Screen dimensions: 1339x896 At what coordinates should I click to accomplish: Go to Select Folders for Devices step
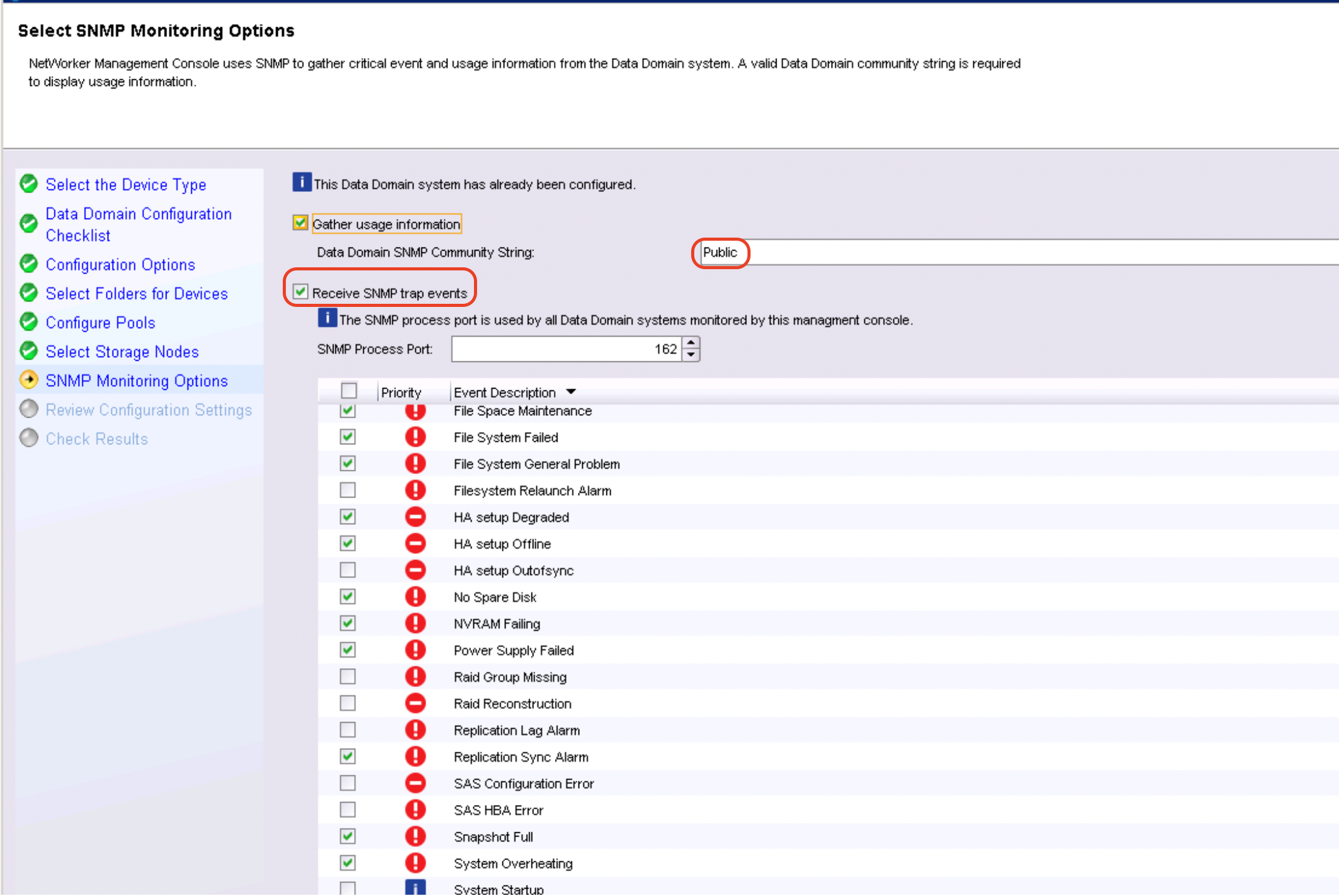click(137, 293)
